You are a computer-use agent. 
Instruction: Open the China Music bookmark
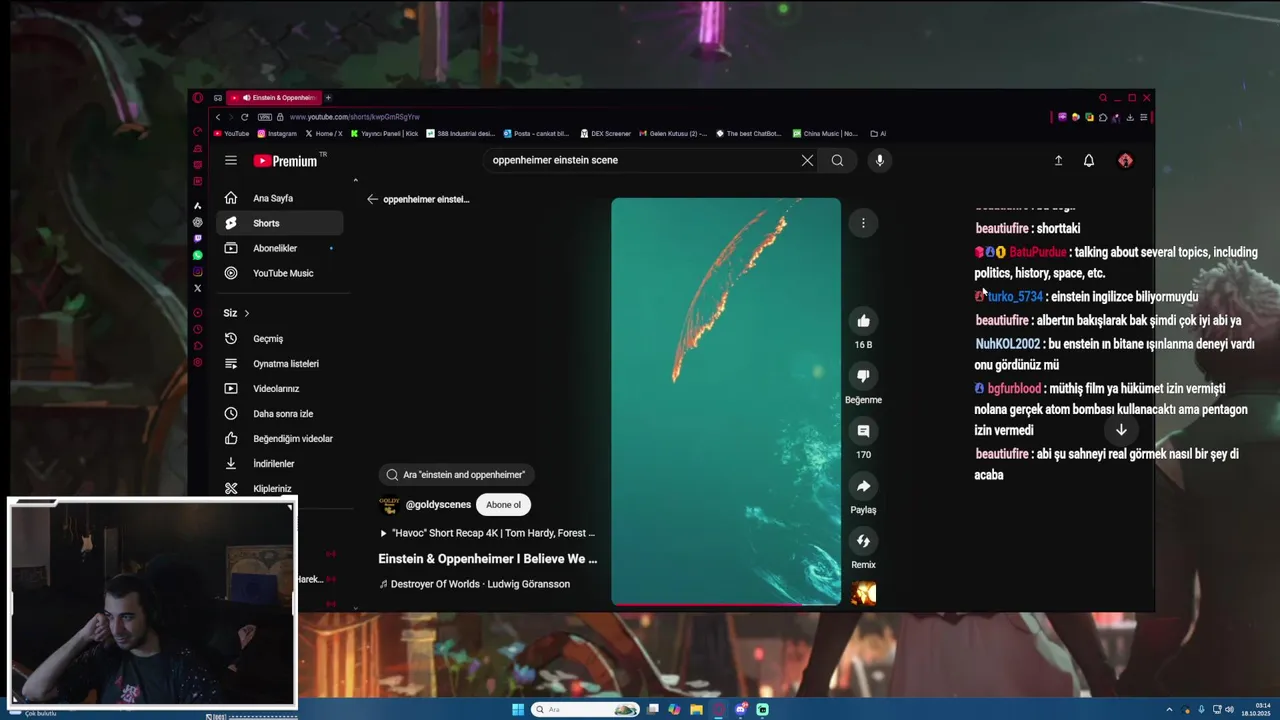[x=825, y=133]
